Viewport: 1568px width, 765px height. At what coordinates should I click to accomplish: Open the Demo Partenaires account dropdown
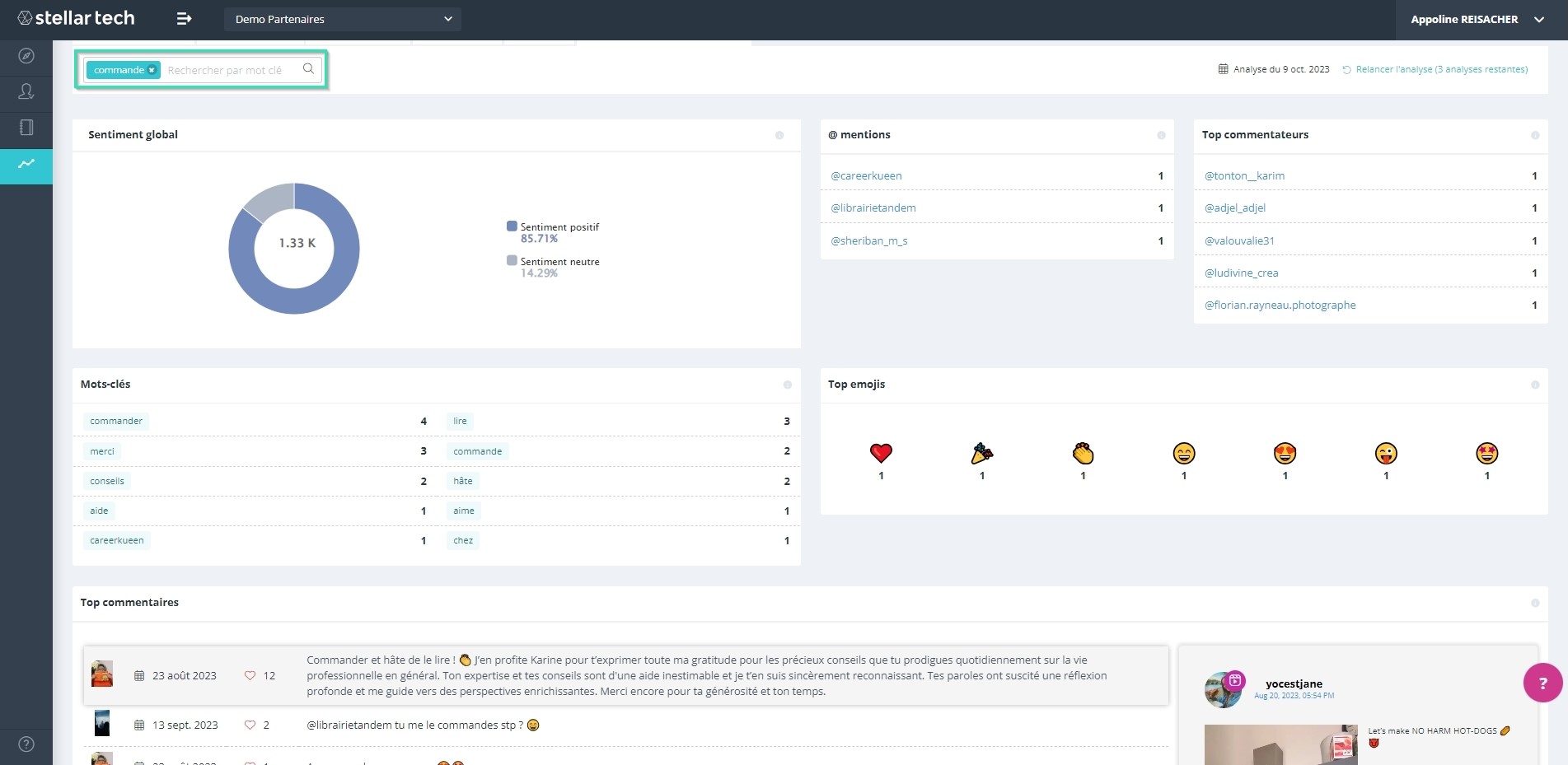click(342, 19)
